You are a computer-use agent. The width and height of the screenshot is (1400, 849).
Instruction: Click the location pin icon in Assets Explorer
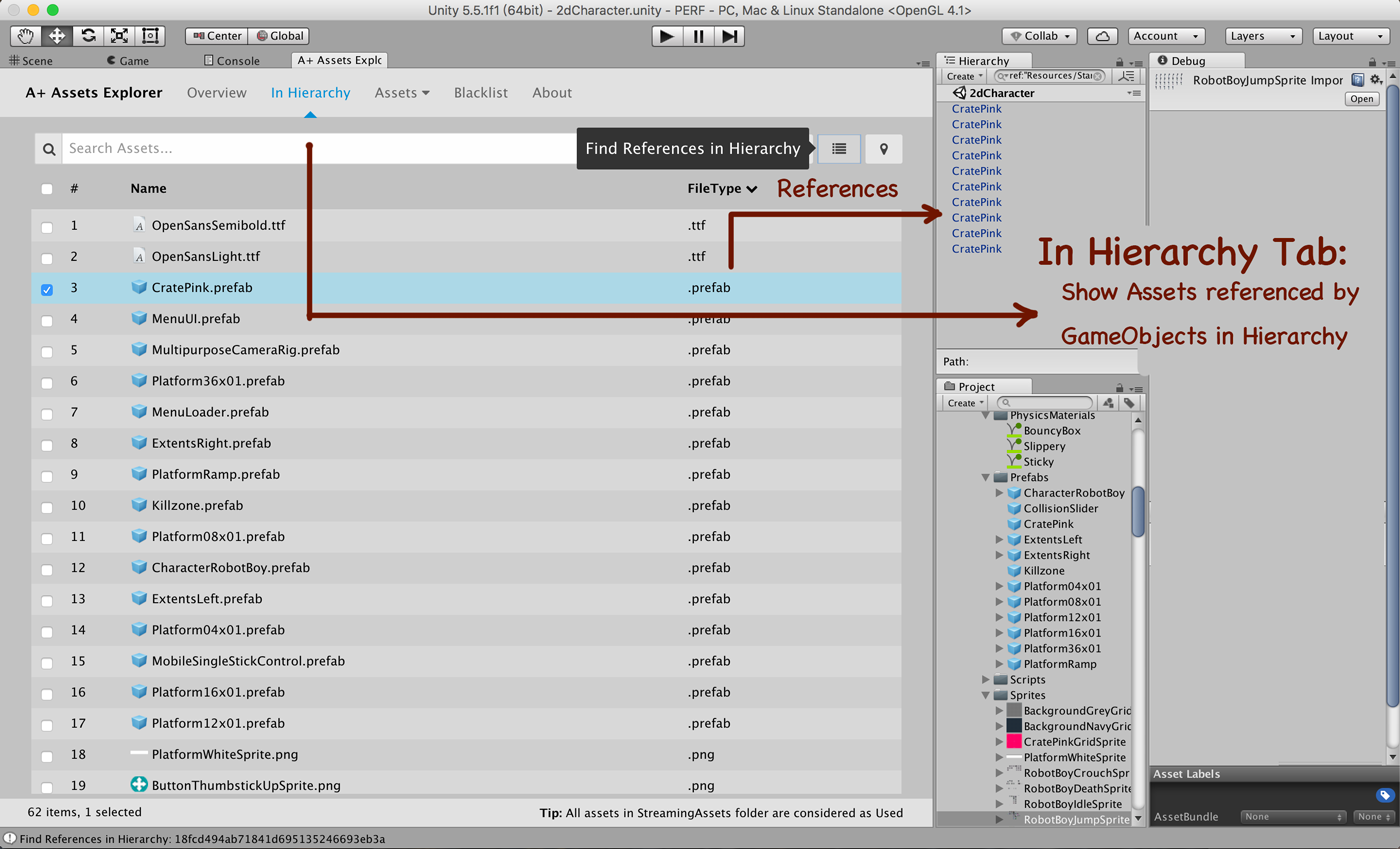pos(884,148)
